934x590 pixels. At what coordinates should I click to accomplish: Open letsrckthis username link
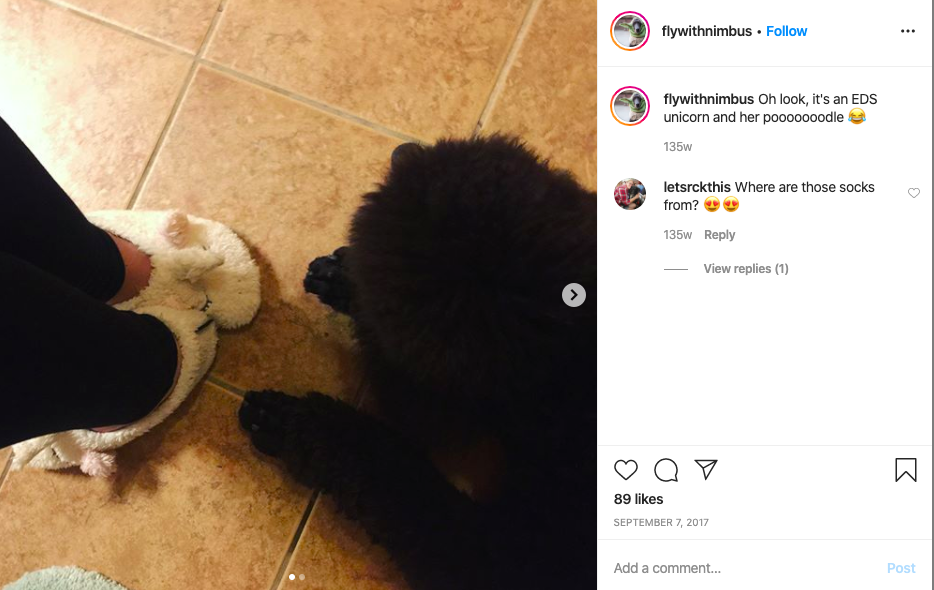[697, 187]
